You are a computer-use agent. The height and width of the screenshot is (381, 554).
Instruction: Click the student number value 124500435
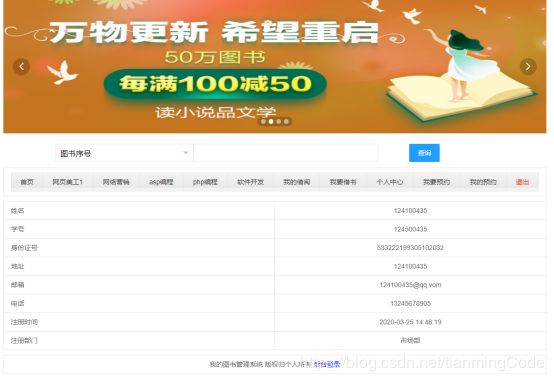tap(410, 229)
